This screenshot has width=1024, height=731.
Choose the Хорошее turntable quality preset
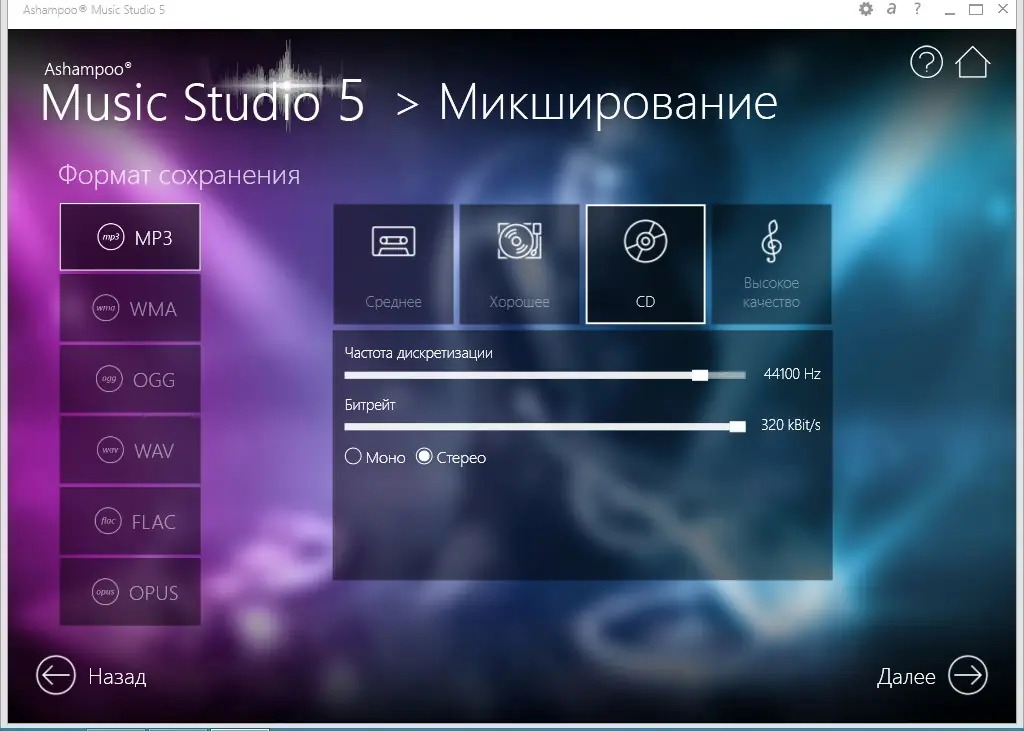(519, 264)
